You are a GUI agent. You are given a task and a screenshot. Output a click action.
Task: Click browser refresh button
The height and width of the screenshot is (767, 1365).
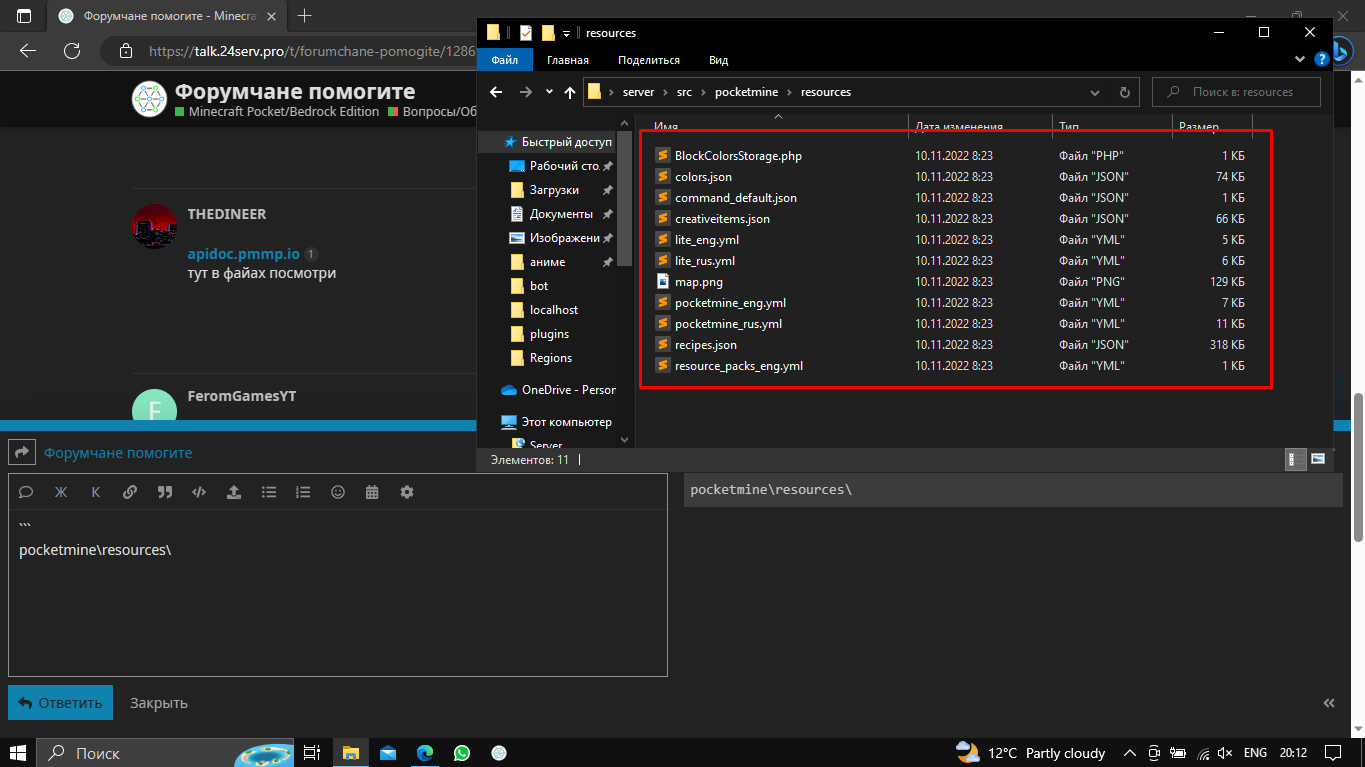(72, 51)
